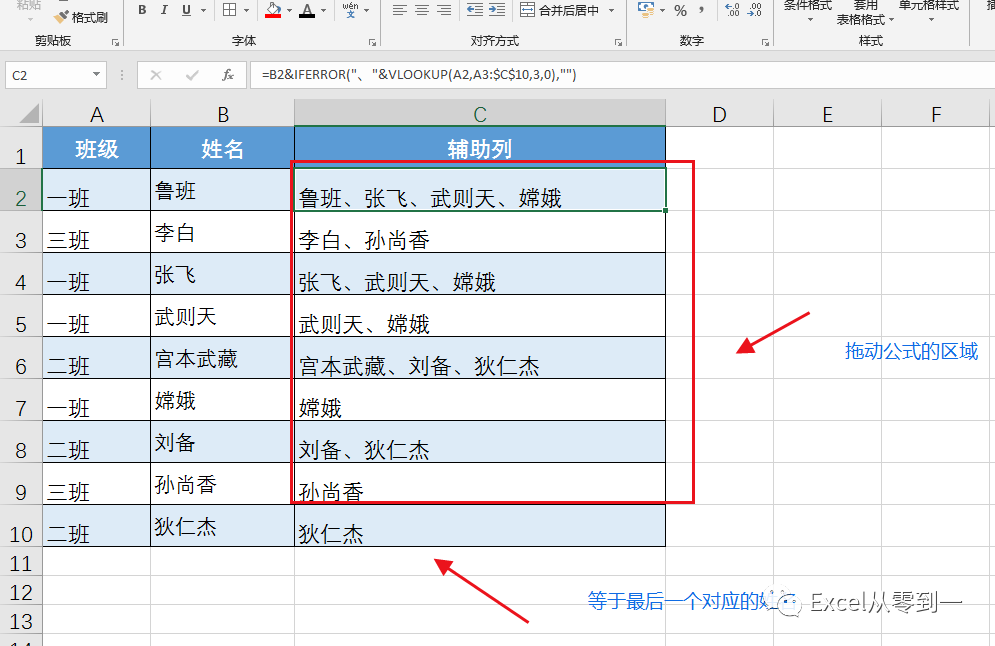Select cell B9 containing 孙尚香
The width and height of the screenshot is (995, 646).
223,484
